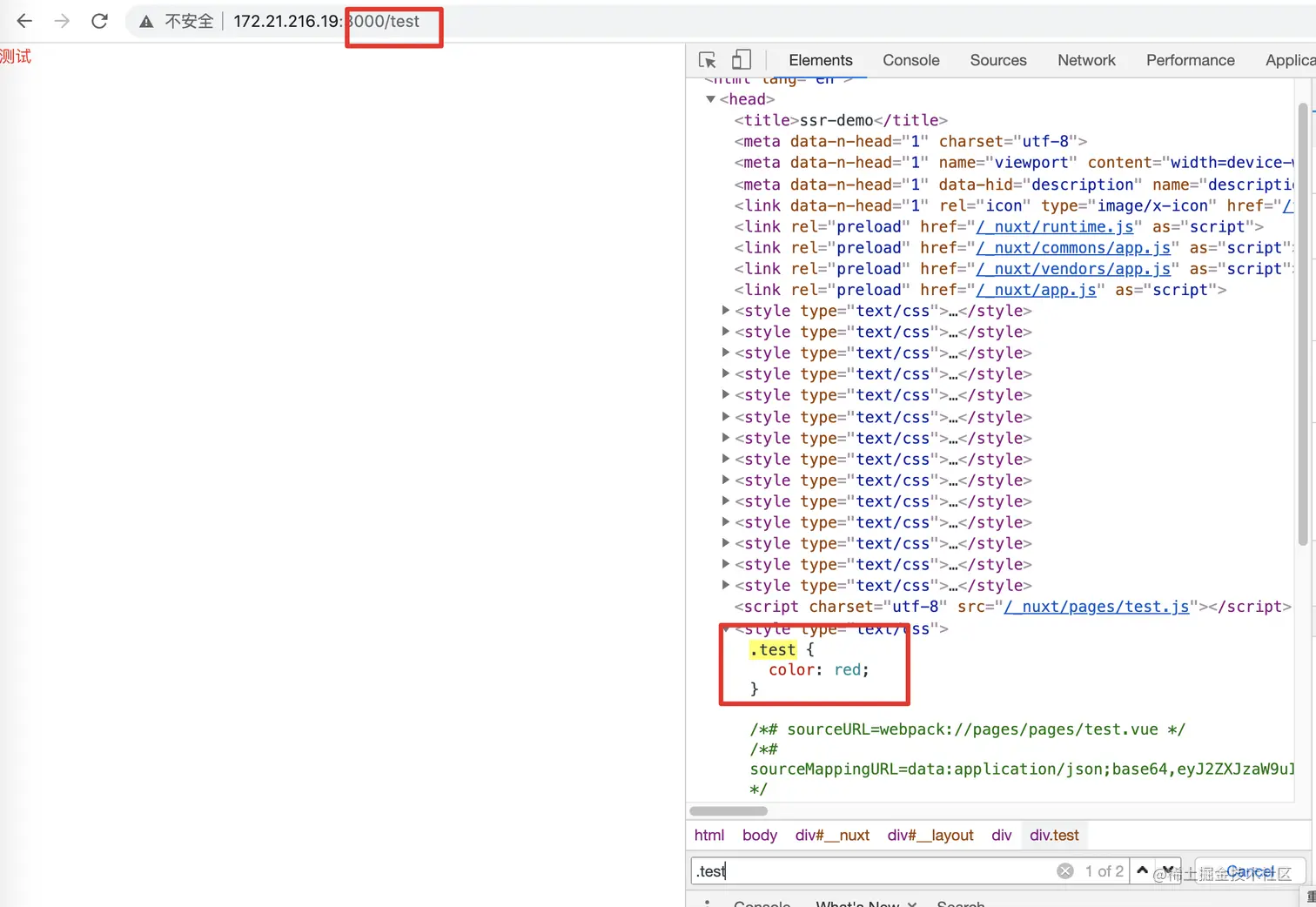The width and height of the screenshot is (1316, 907).
Task: Cancel the DevTools element search
Action: click(x=1250, y=870)
